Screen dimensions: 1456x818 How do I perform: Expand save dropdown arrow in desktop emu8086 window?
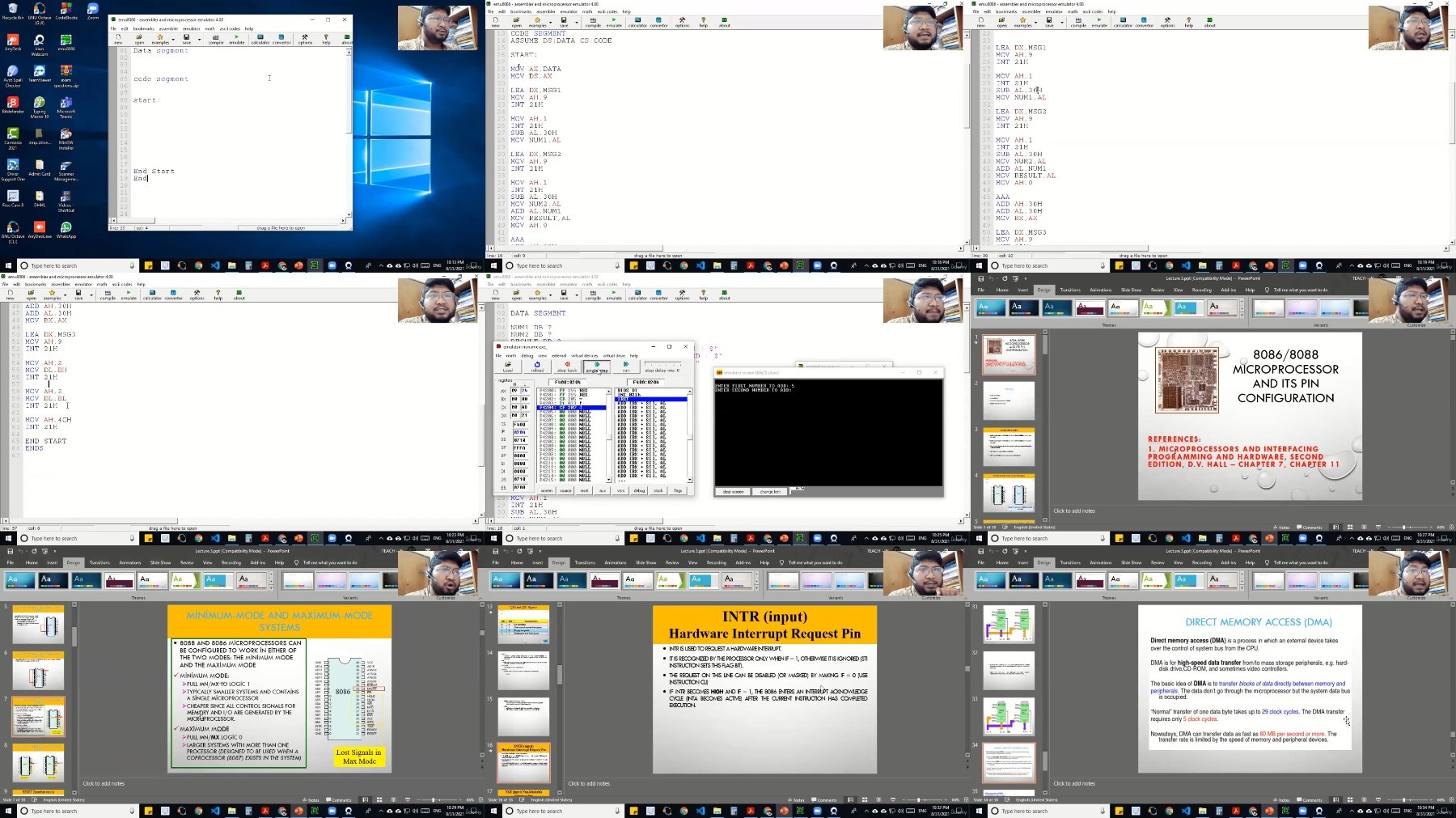coord(199,40)
